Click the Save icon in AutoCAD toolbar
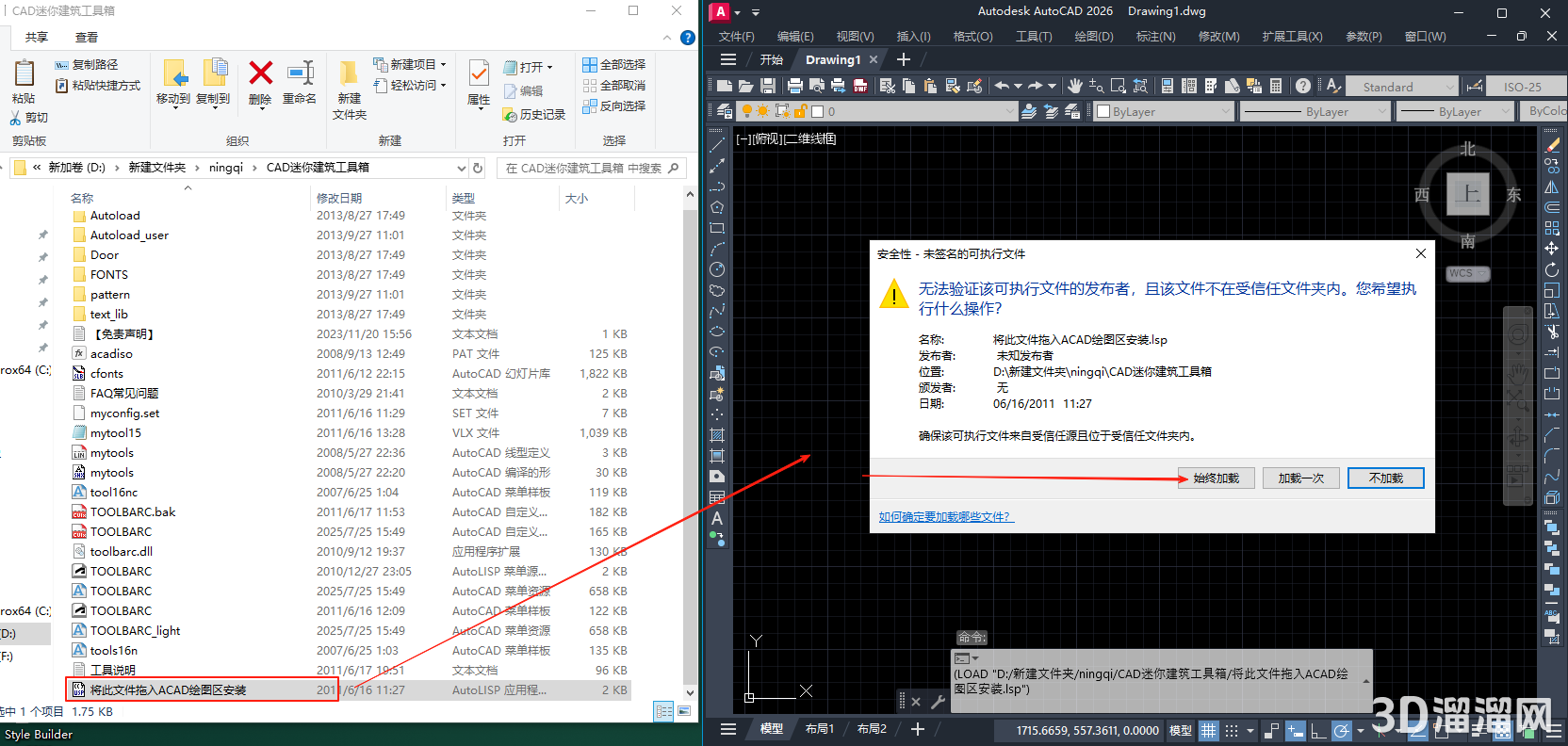This screenshot has height=746, width=1568. 767,86
